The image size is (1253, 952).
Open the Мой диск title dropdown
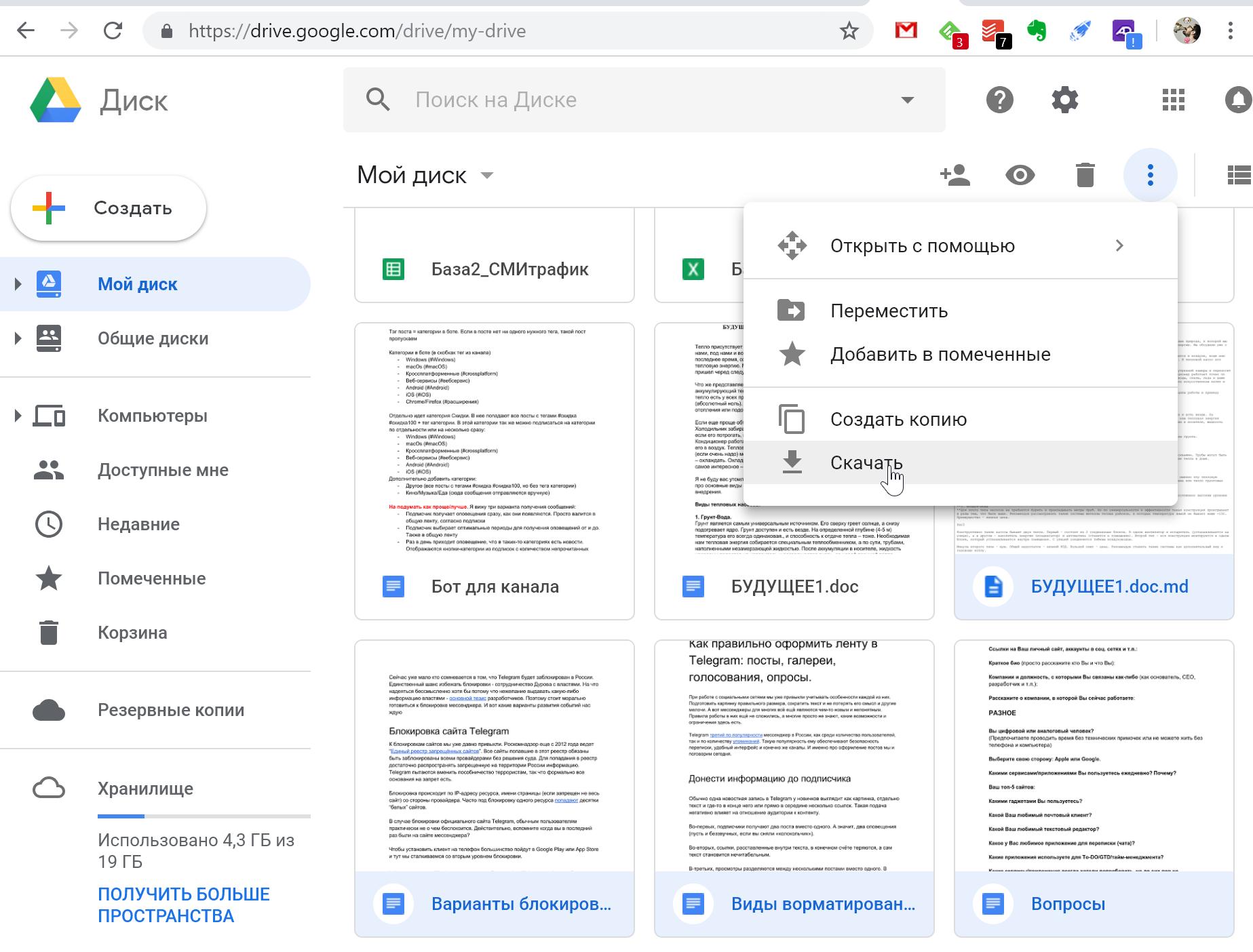point(487,175)
